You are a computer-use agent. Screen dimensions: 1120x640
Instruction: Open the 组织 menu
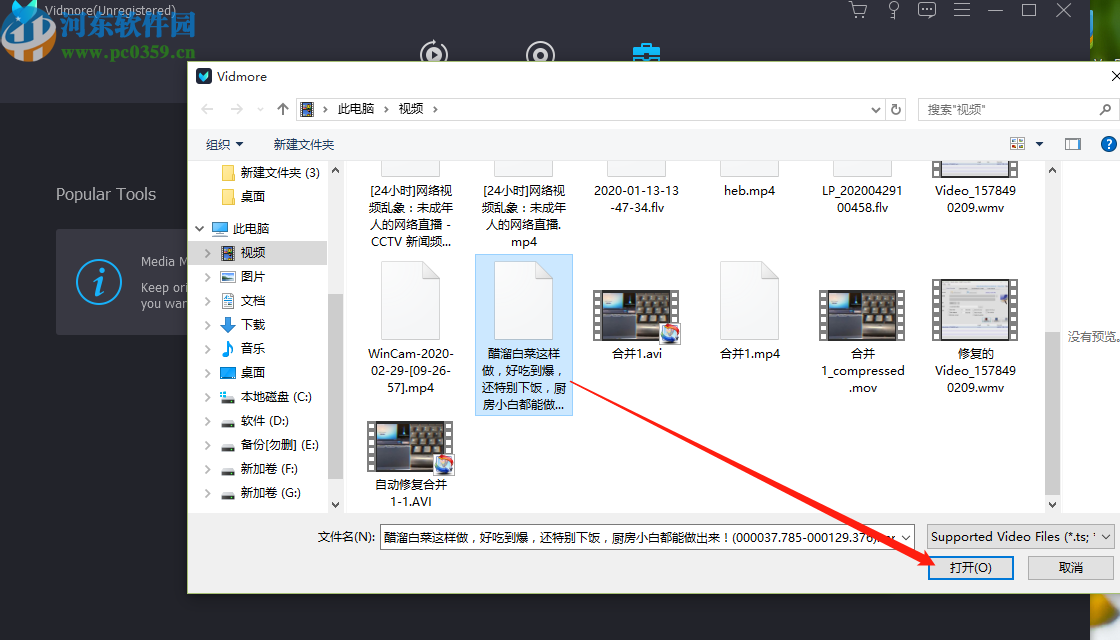(x=224, y=144)
